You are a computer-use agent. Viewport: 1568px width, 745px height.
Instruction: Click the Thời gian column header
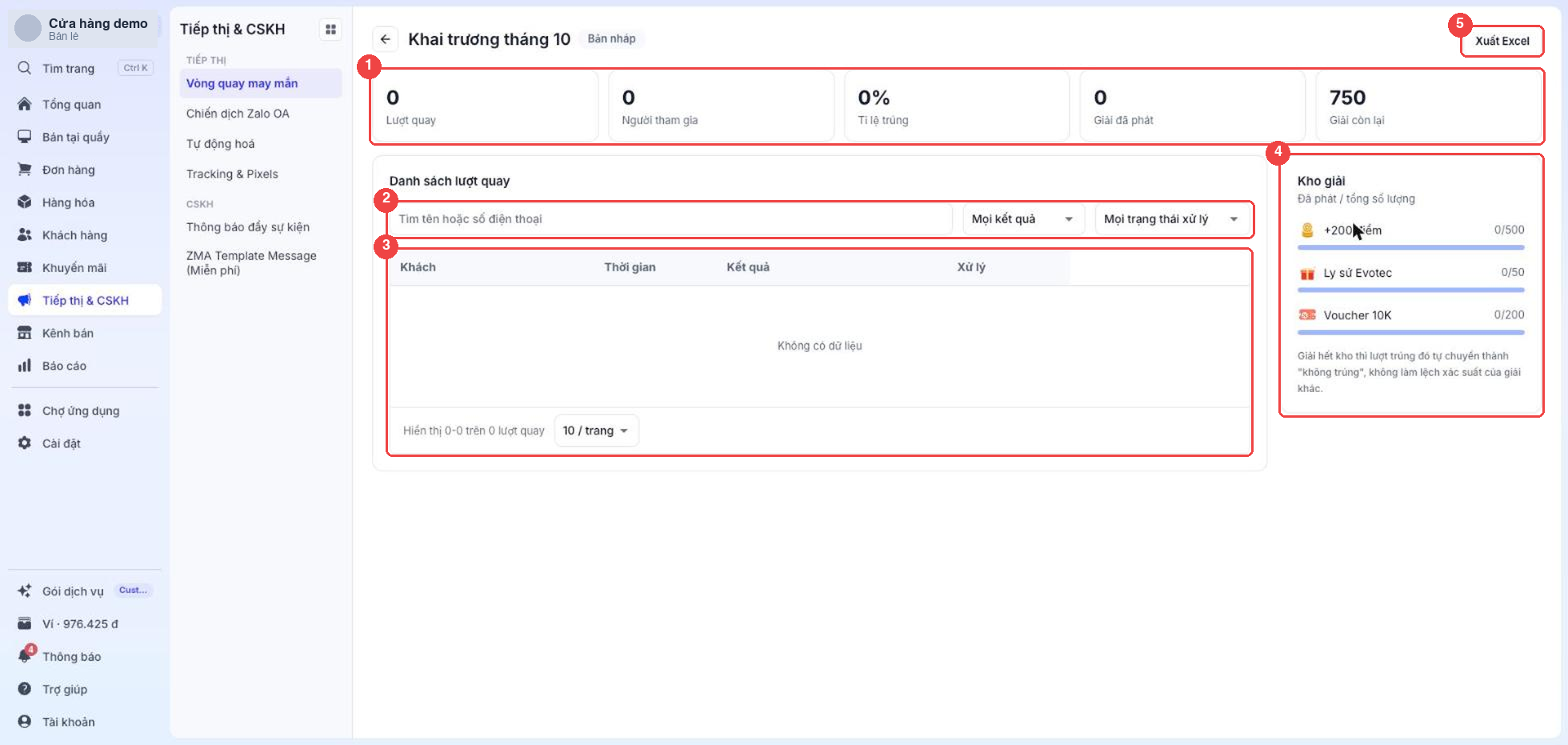630,267
